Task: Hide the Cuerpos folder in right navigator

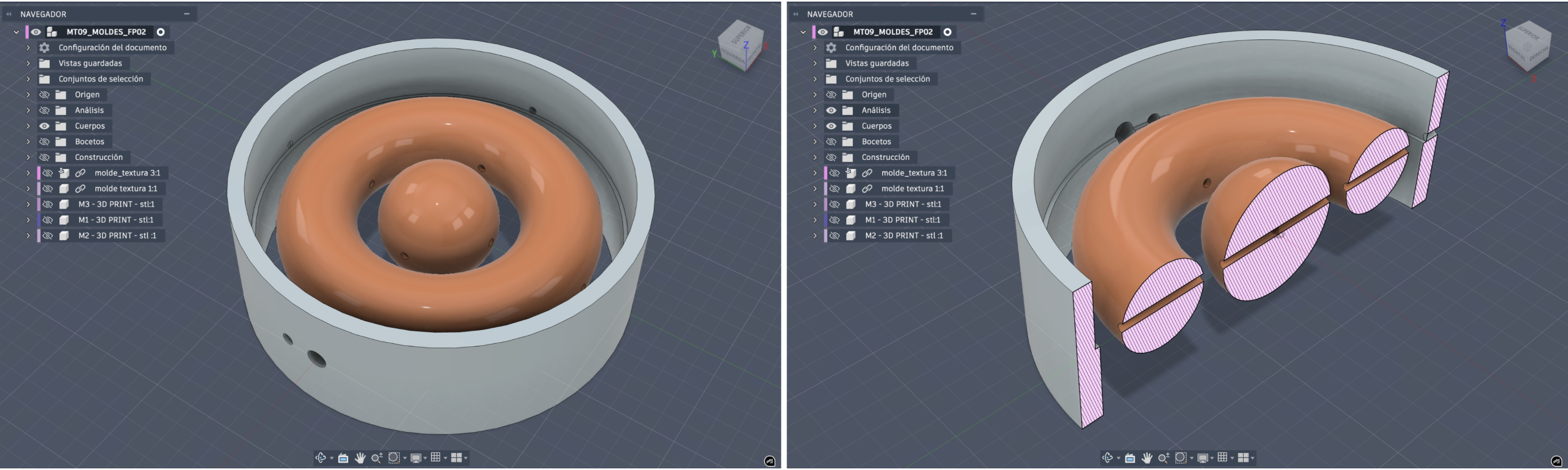Action: (x=831, y=126)
